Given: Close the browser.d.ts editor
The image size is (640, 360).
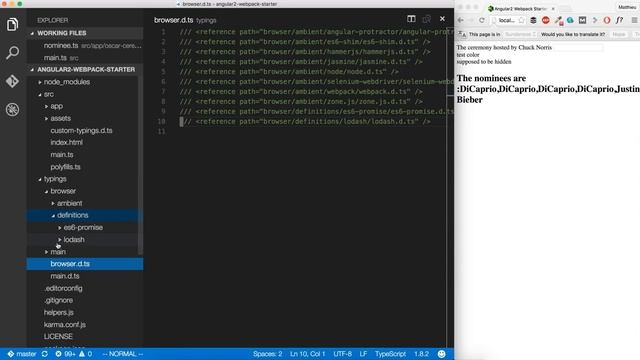Looking at the screenshot, I should [442, 19].
